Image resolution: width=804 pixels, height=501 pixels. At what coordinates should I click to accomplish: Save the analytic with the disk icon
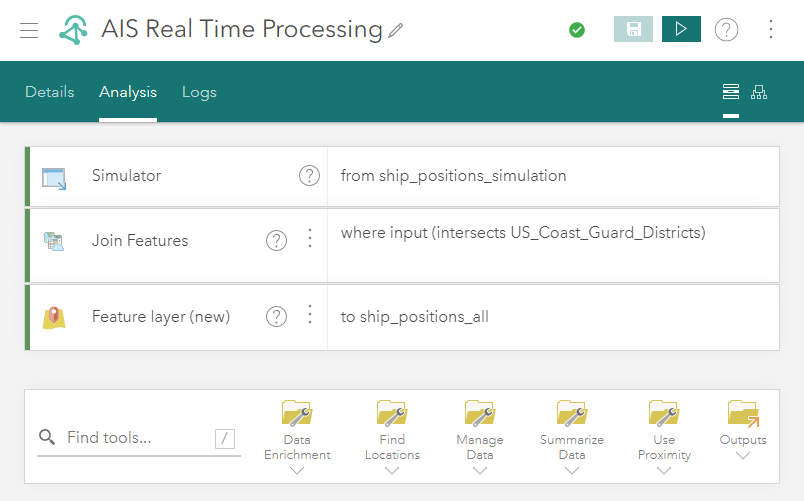[x=633, y=29]
